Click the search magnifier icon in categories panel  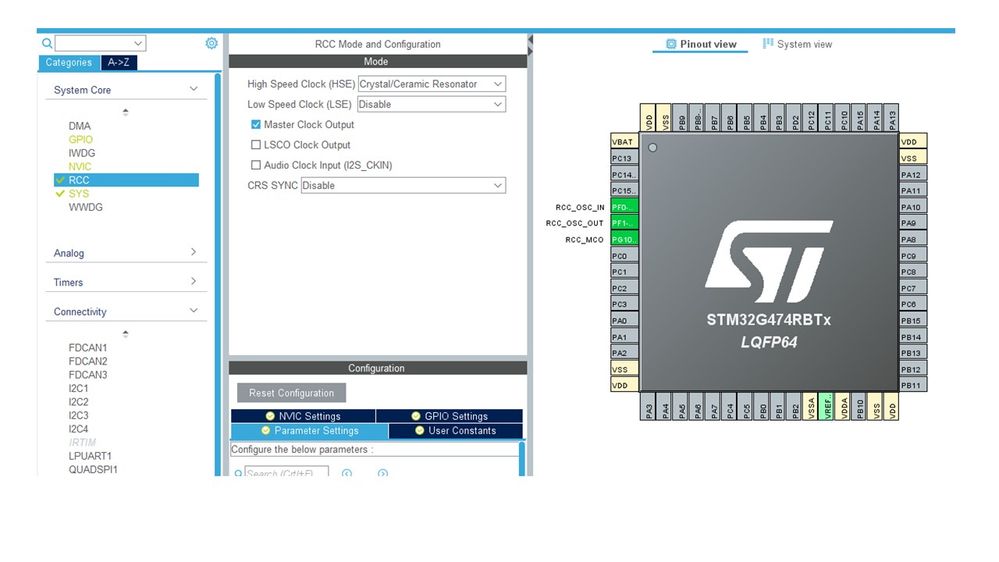click(x=47, y=43)
